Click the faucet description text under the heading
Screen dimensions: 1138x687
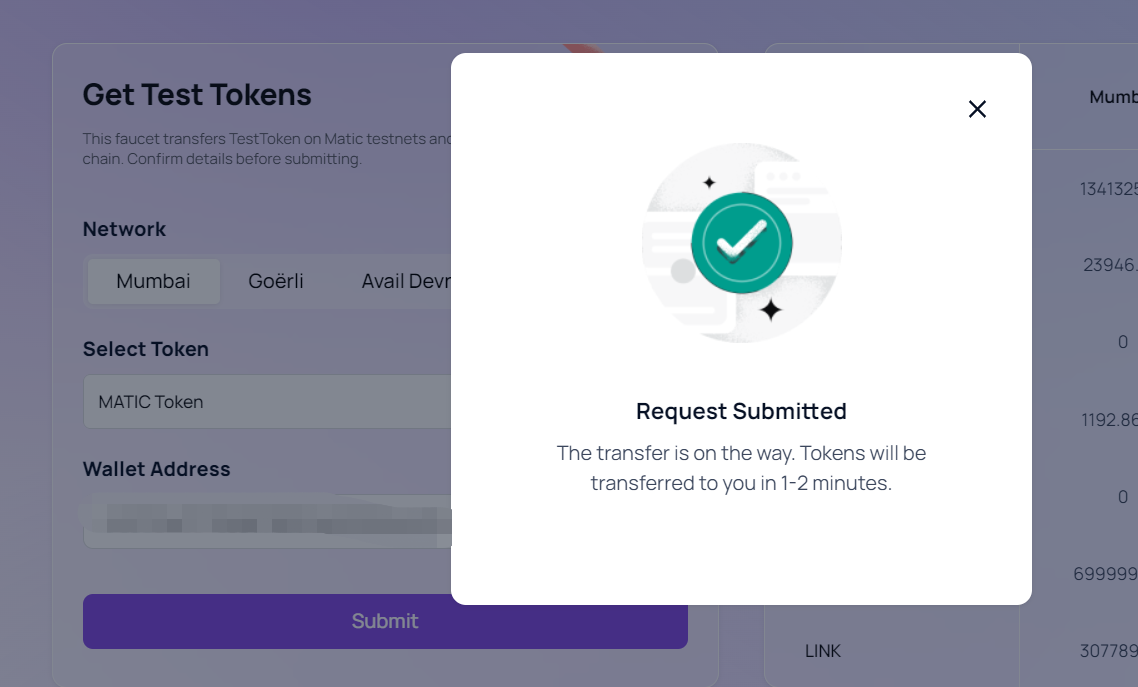click(267, 149)
